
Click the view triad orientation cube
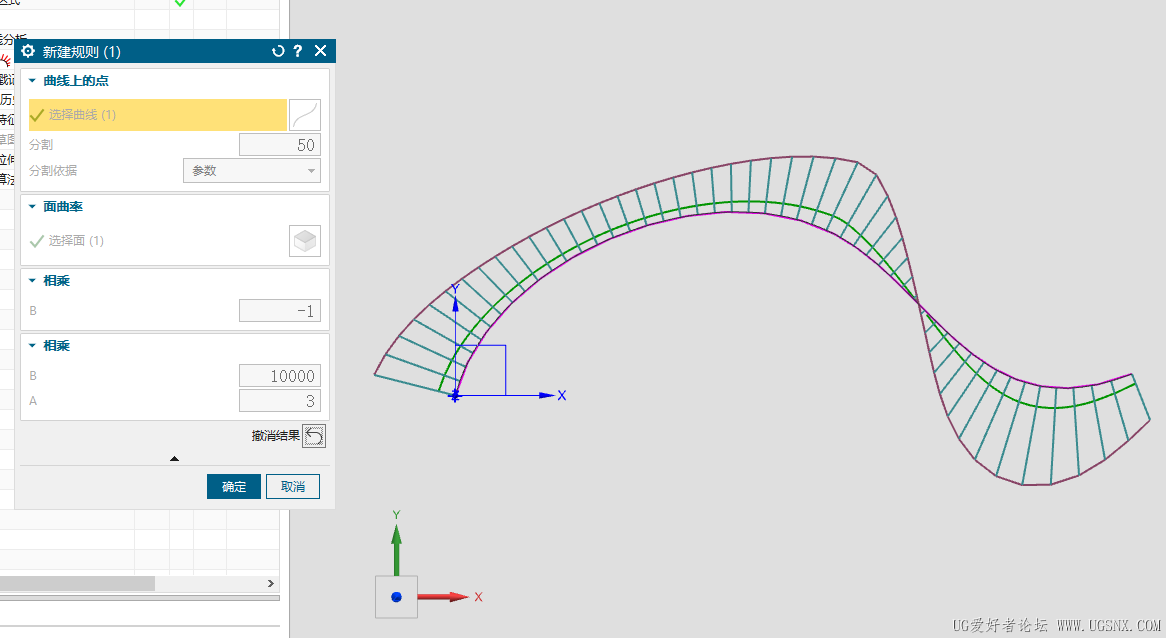point(396,597)
